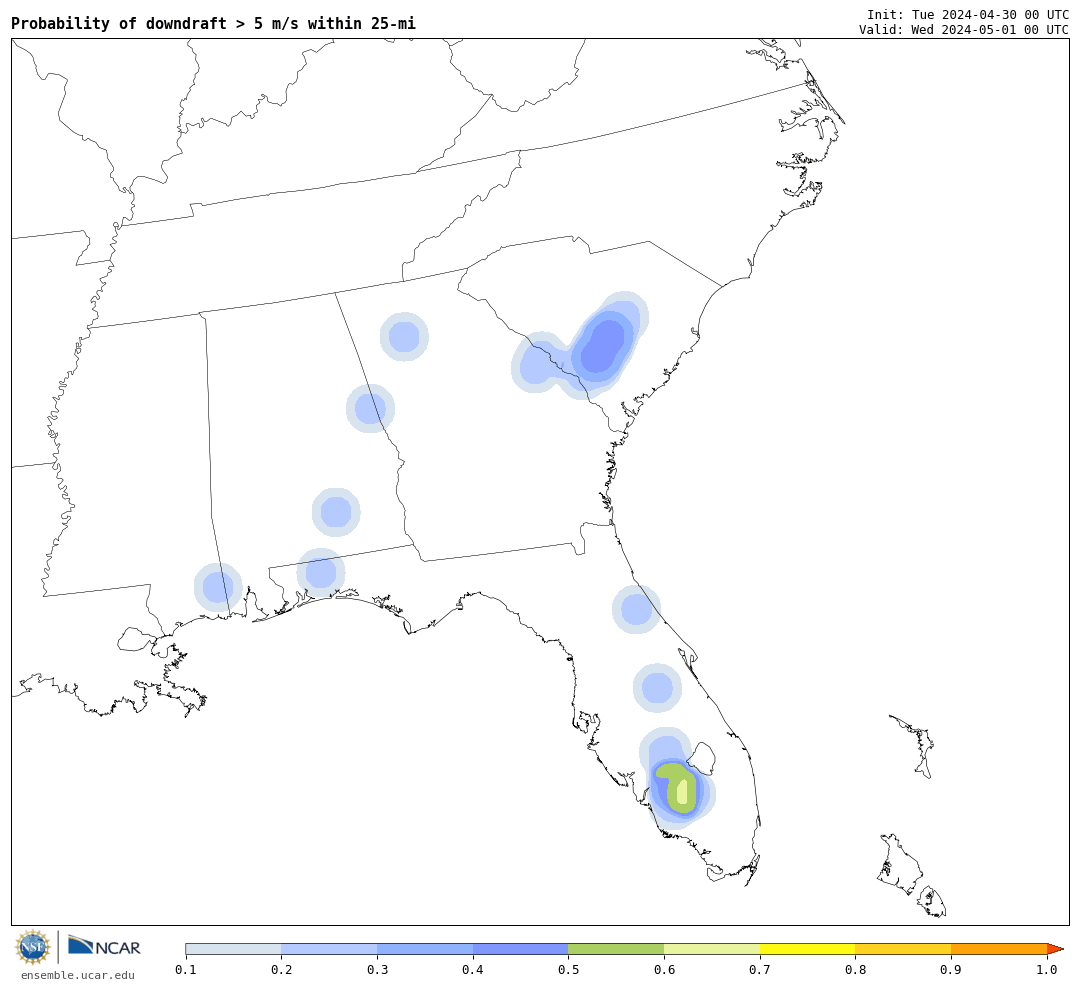The height and width of the screenshot is (988, 1080).
Task: Click the 0.7 colorbar tick label
Action: 760,969
